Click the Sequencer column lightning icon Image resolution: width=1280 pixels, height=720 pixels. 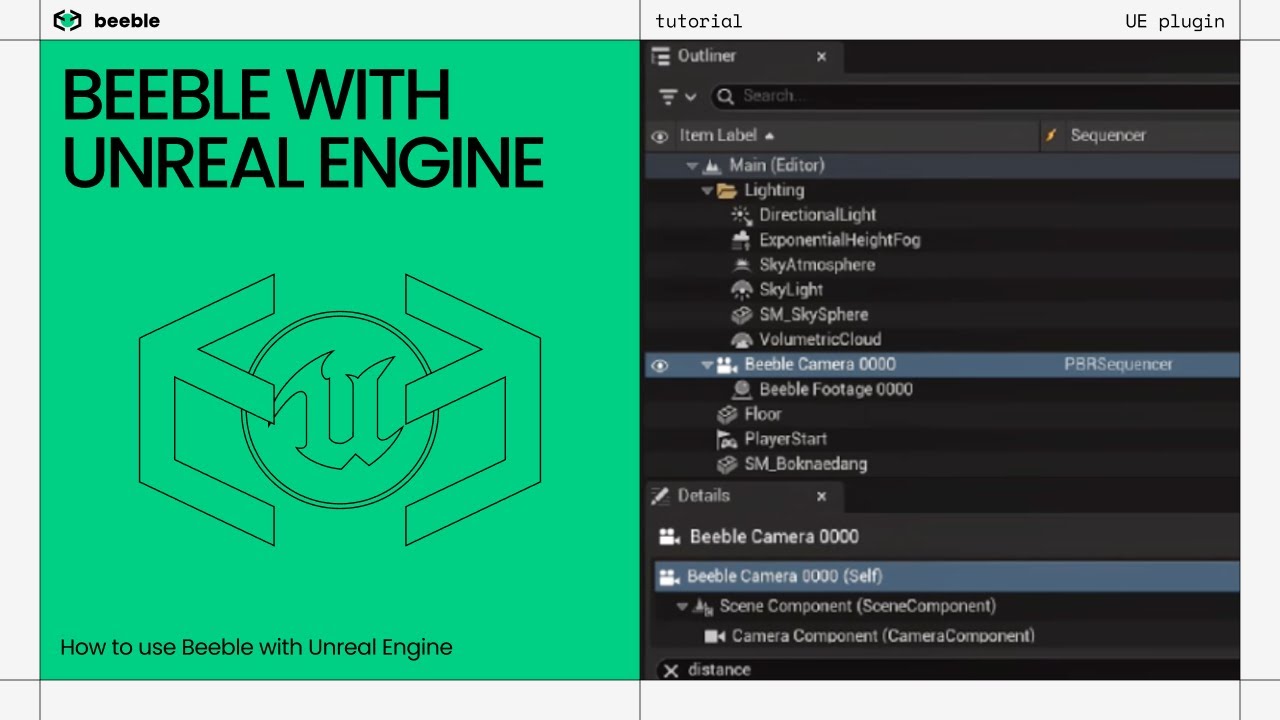[x=1051, y=135]
